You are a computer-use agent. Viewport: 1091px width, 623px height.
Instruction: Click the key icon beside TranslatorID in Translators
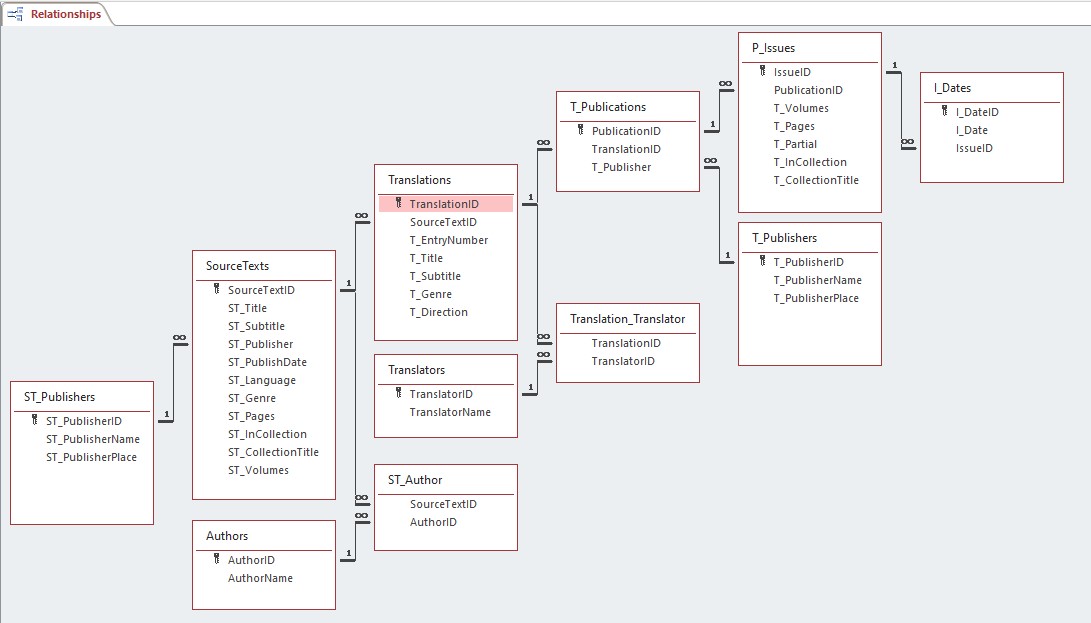[x=399, y=393]
